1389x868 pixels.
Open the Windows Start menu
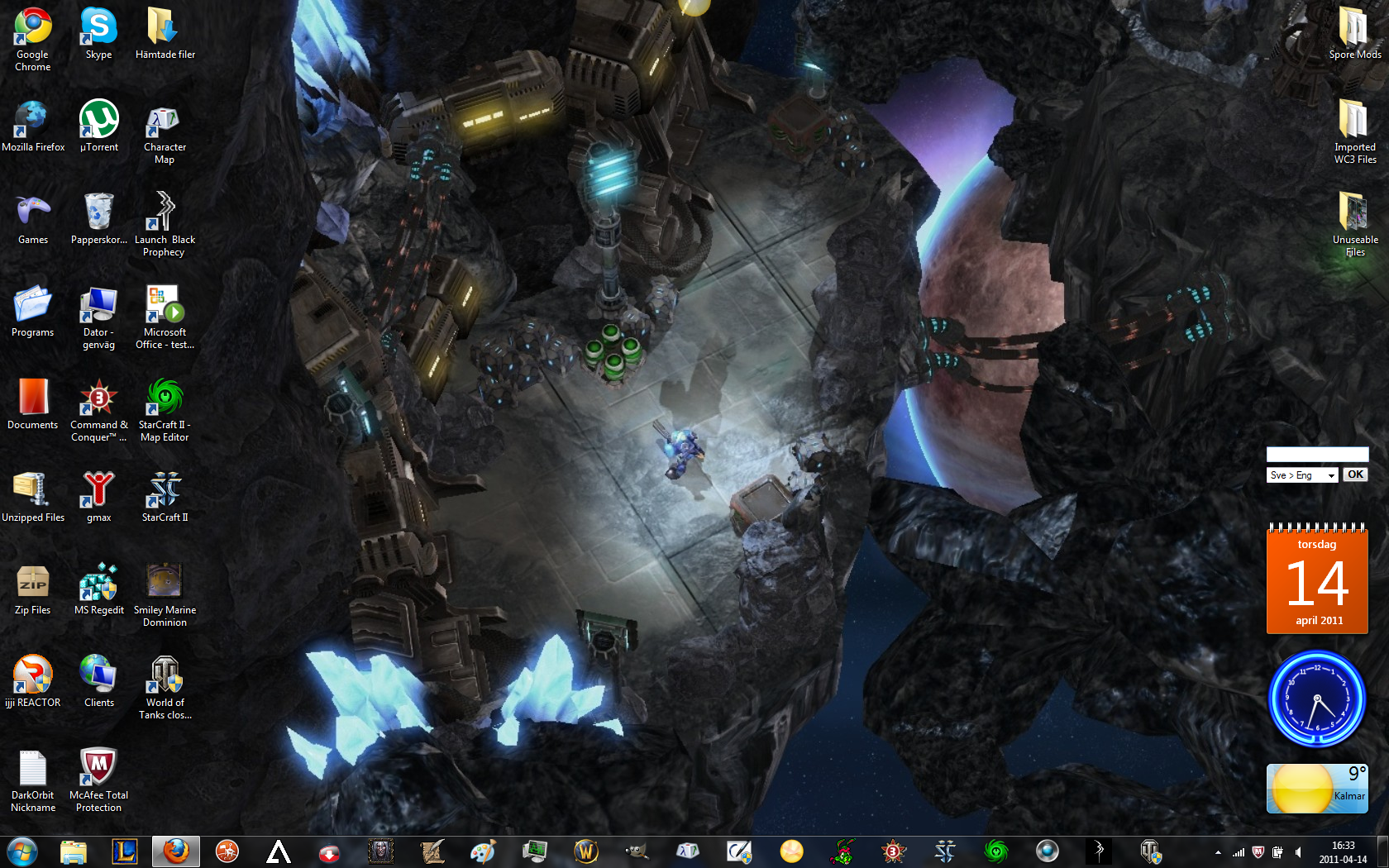22,851
